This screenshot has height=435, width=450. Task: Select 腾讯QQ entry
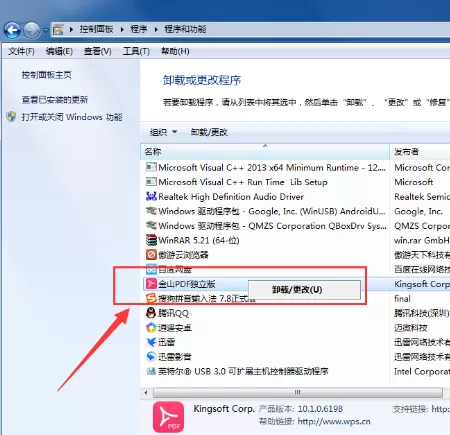[173, 313]
